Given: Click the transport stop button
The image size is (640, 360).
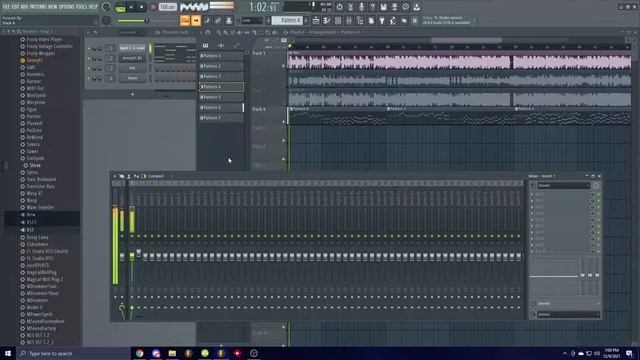Looking at the screenshot, I should tap(142, 7).
